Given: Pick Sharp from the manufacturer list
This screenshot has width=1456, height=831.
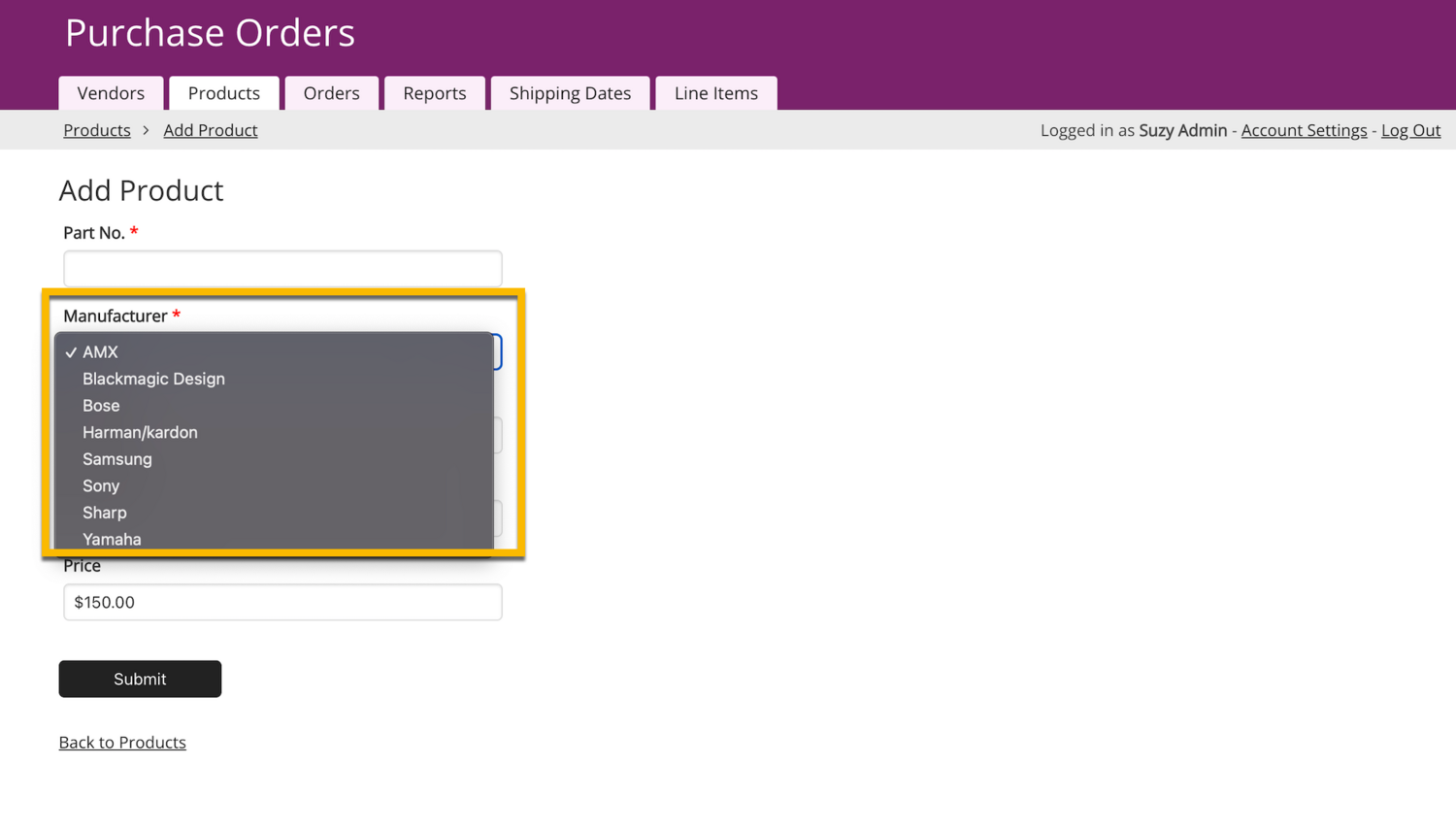Looking at the screenshot, I should click(x=104, y=513).
